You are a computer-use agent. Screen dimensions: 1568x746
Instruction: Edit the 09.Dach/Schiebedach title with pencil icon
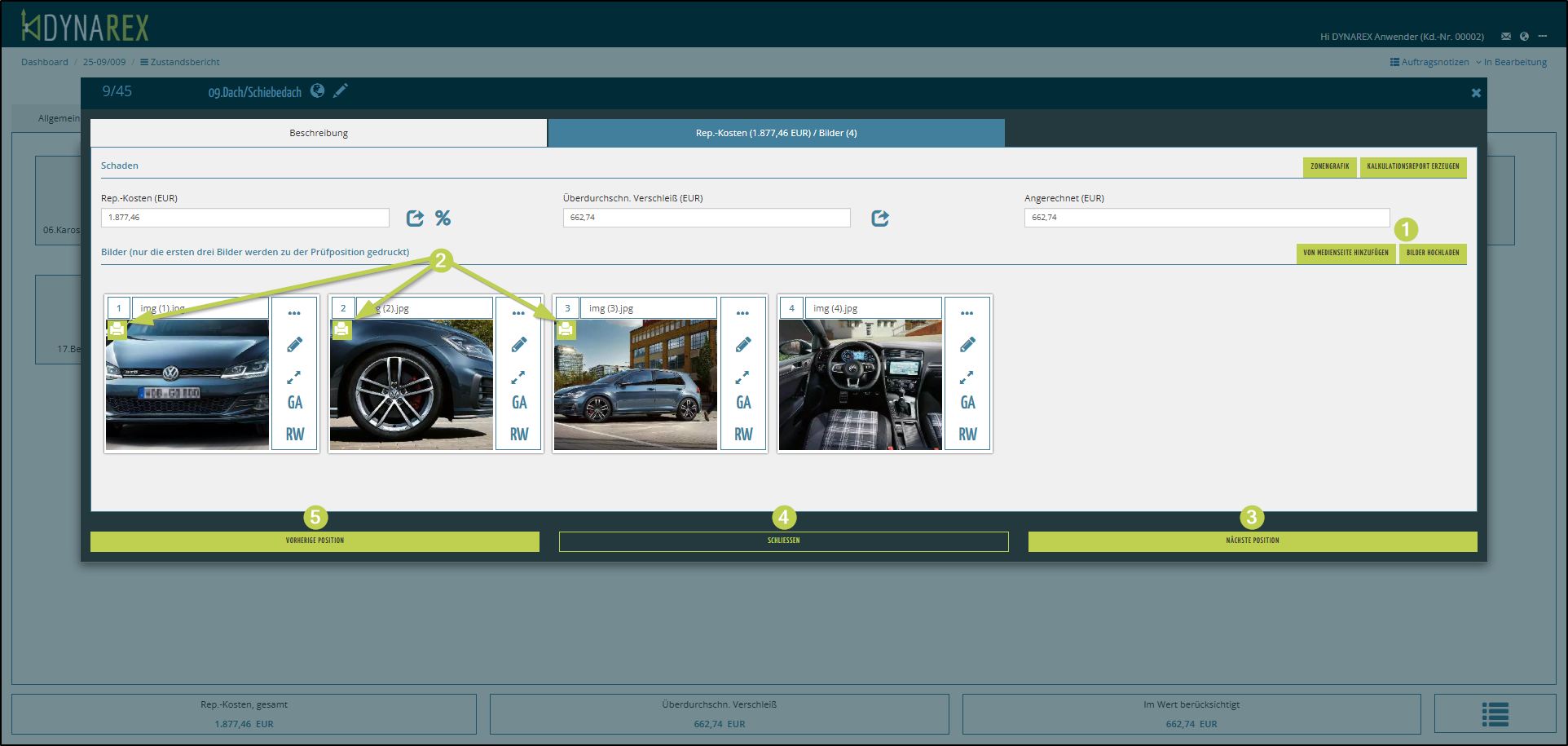341,90
